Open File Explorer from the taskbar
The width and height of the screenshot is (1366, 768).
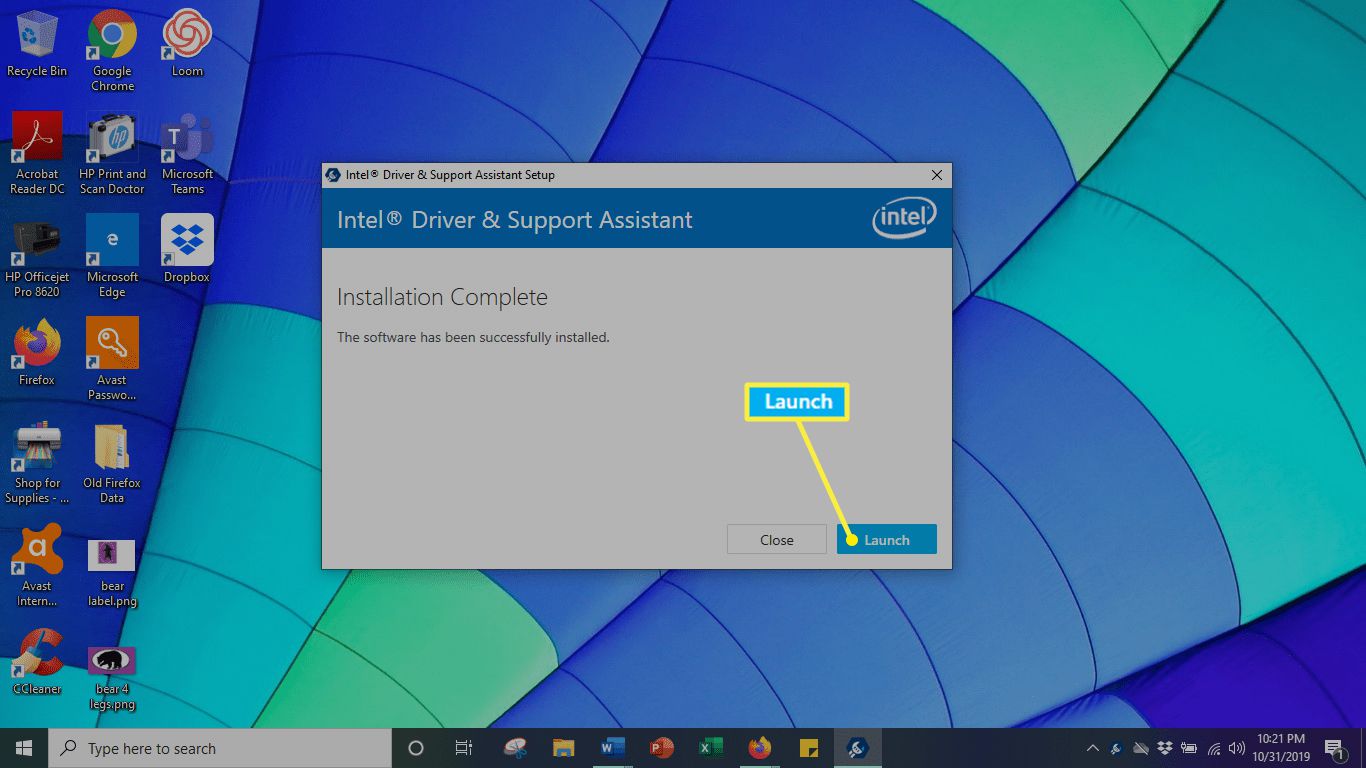(563, 748)
